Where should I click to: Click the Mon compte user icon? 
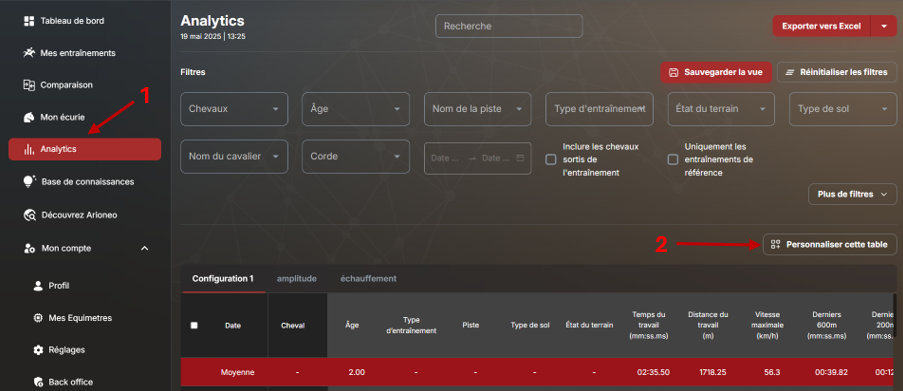pyautogui.click(x=29, y=248)
